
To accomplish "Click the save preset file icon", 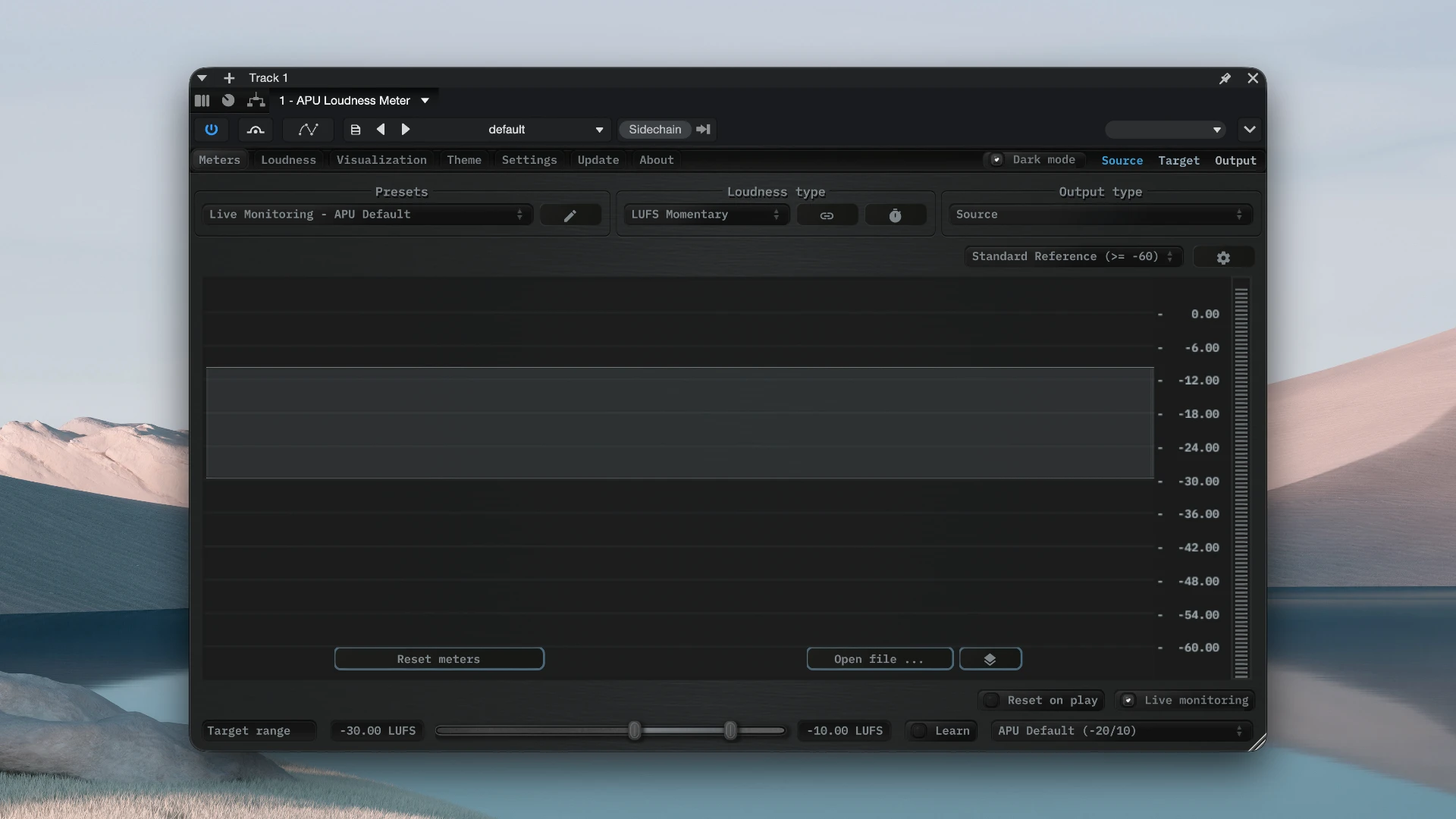I will click(355, 130).
